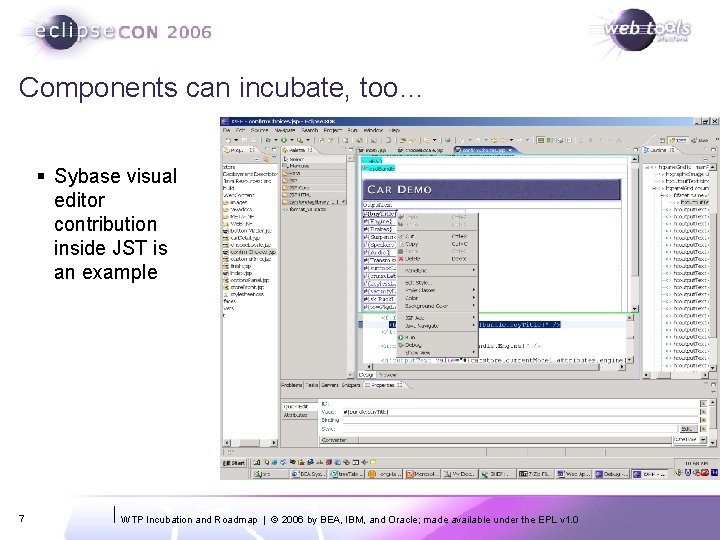
Task: Select the Palette view tab
Action: (x=298, y=150)
